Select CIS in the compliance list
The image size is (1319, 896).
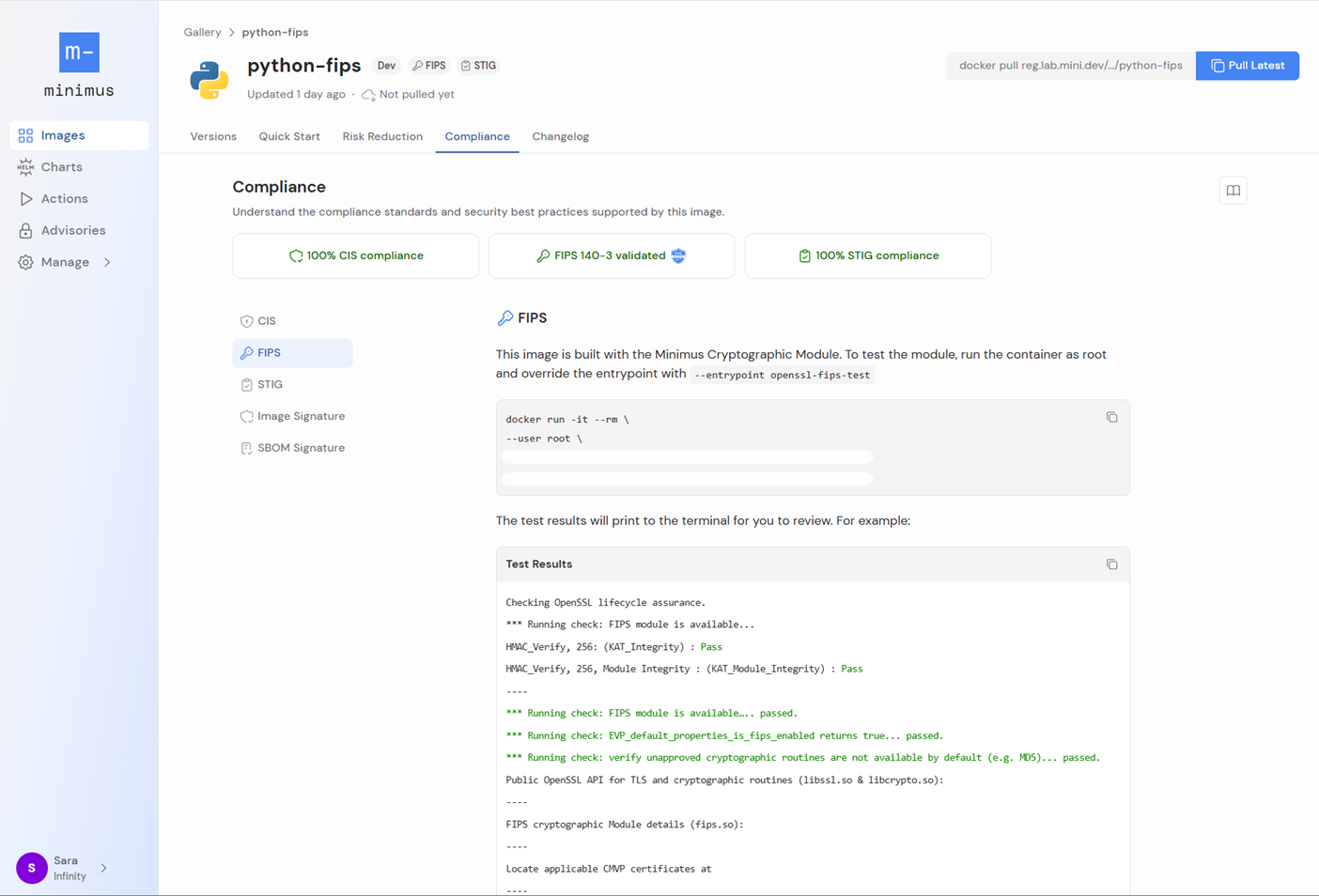(x=292, y=321)
